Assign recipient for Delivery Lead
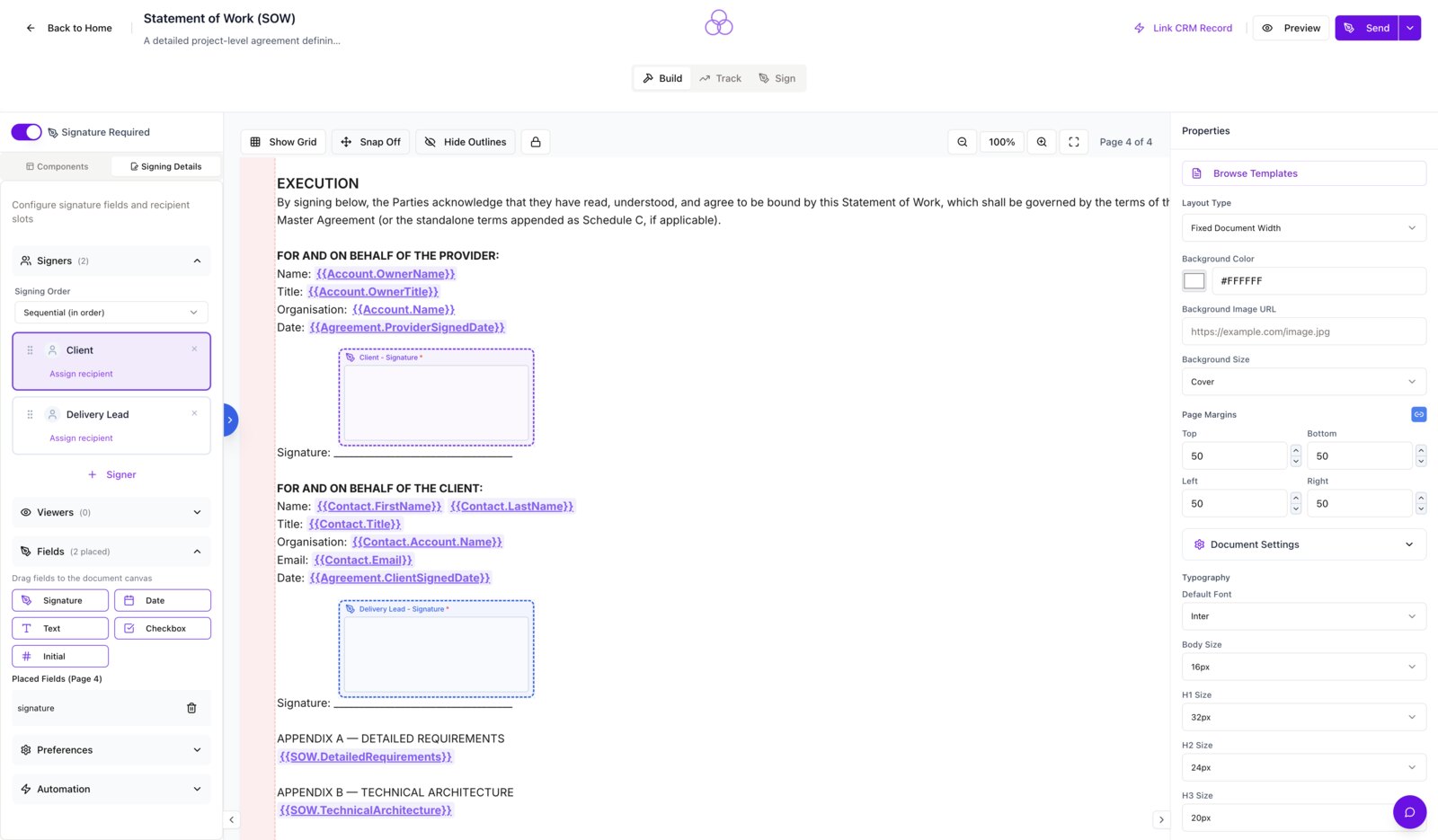This screenshot has width=1438, height=840. [81, 438]
